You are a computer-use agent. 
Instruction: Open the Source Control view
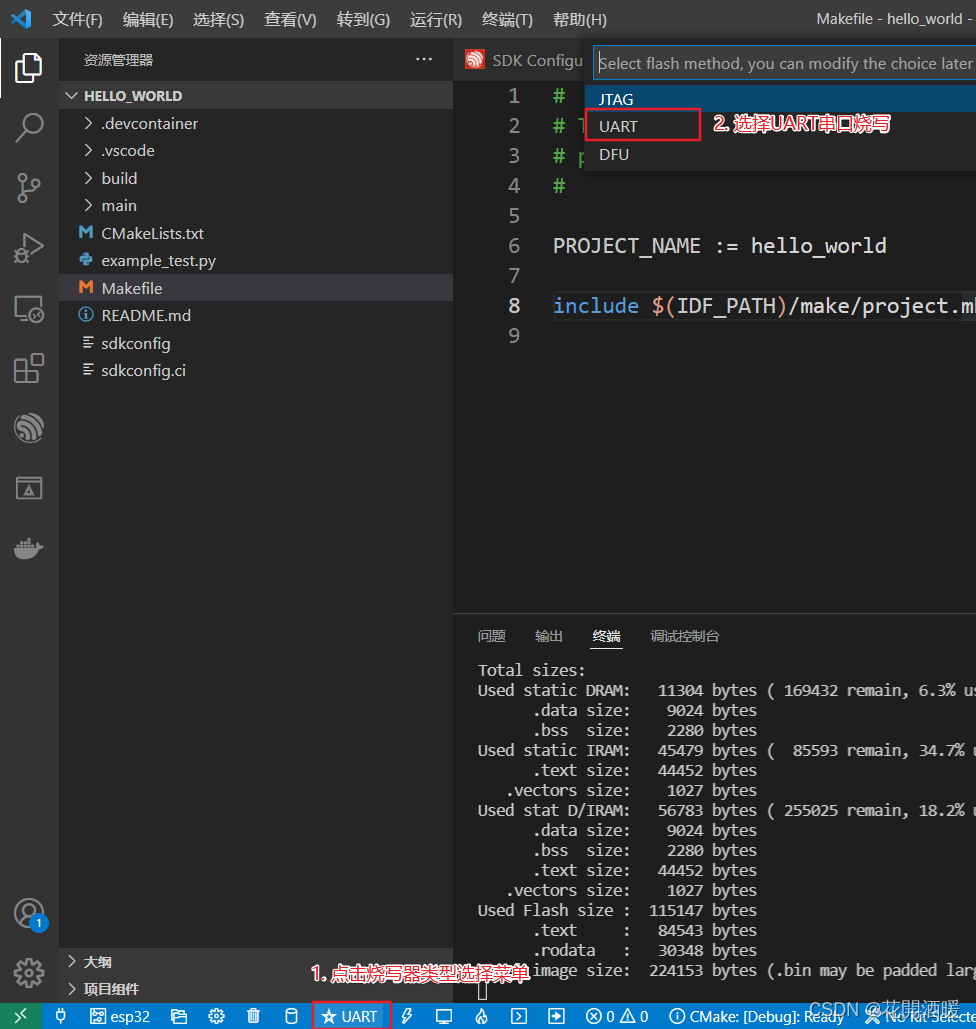pyautogui.click(x=28, y=188)
